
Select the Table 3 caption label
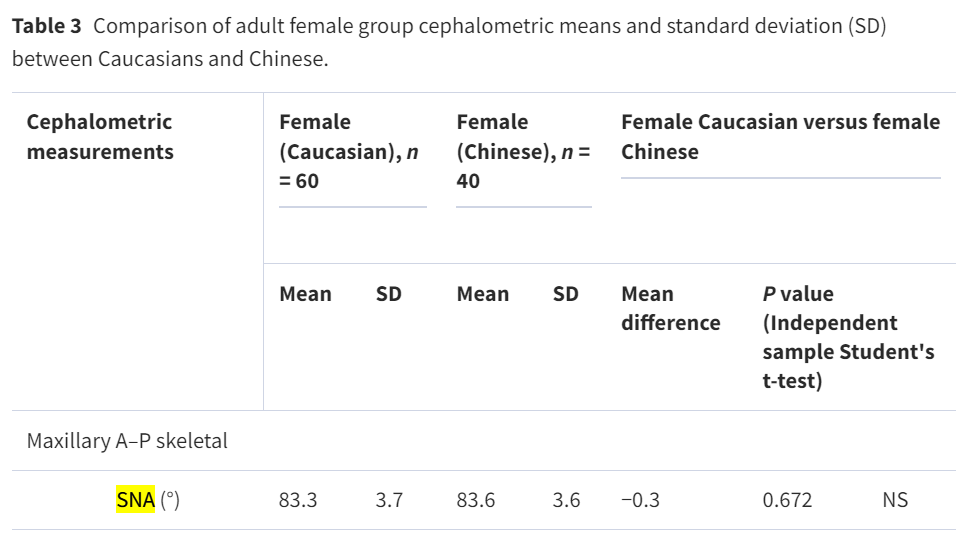pos(47,26)
